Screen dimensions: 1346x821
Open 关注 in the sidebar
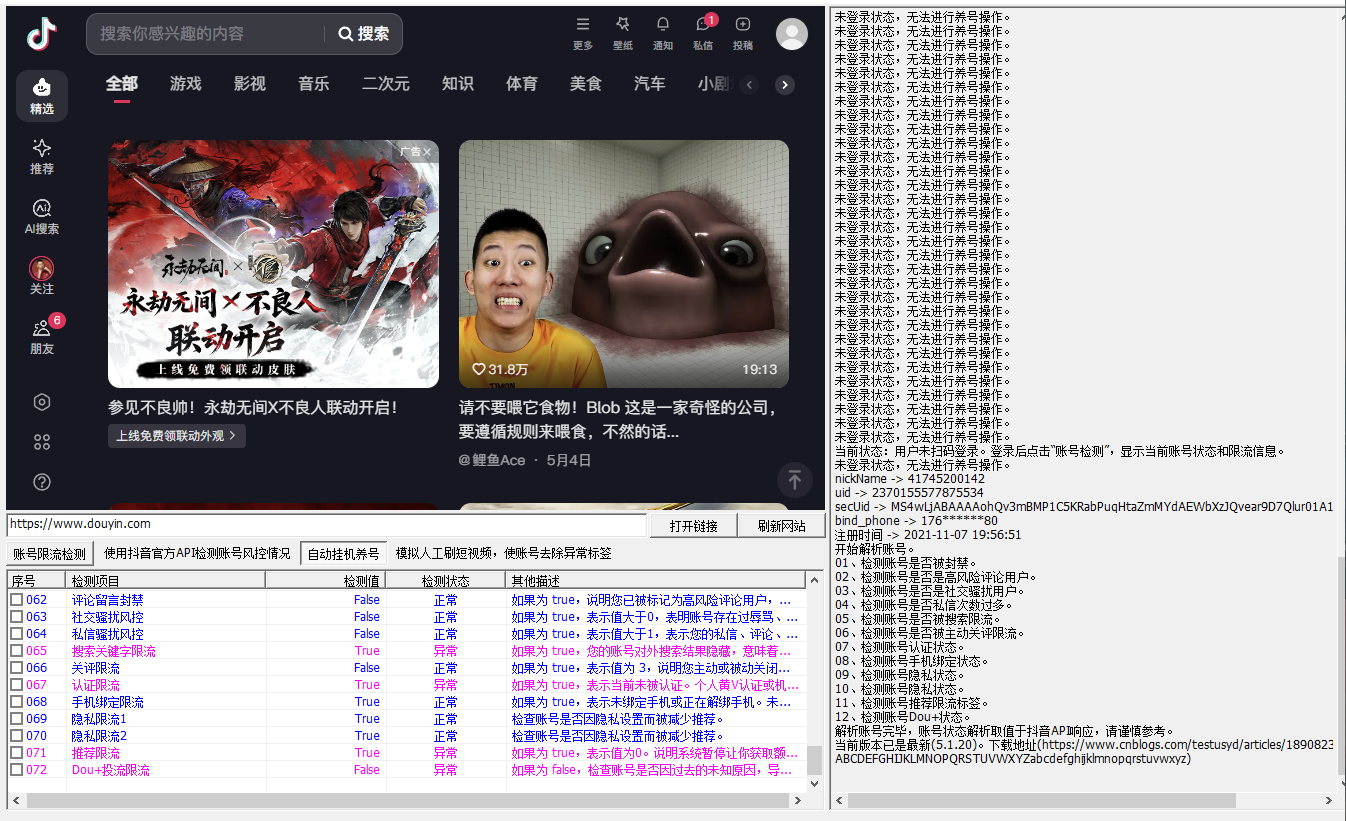click(42, 277)
